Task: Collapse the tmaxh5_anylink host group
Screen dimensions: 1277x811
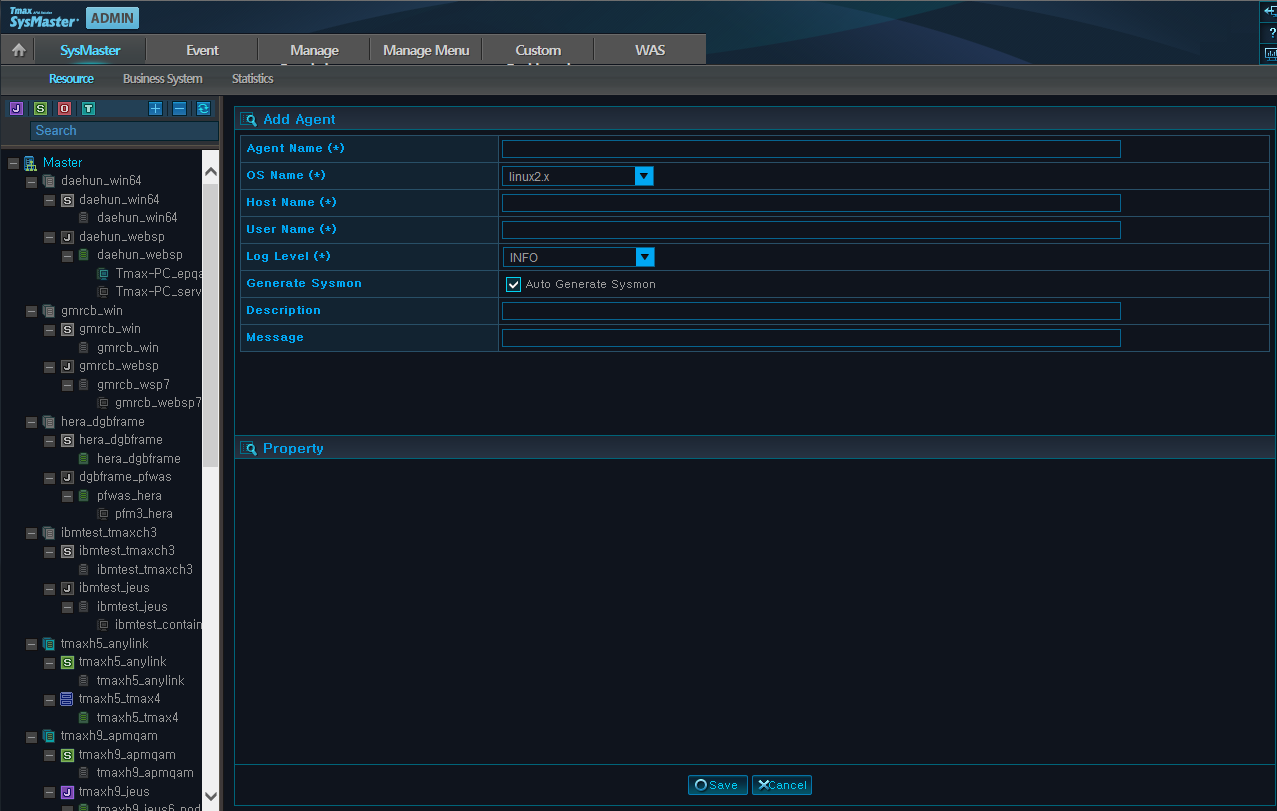Action: (31, 644)
